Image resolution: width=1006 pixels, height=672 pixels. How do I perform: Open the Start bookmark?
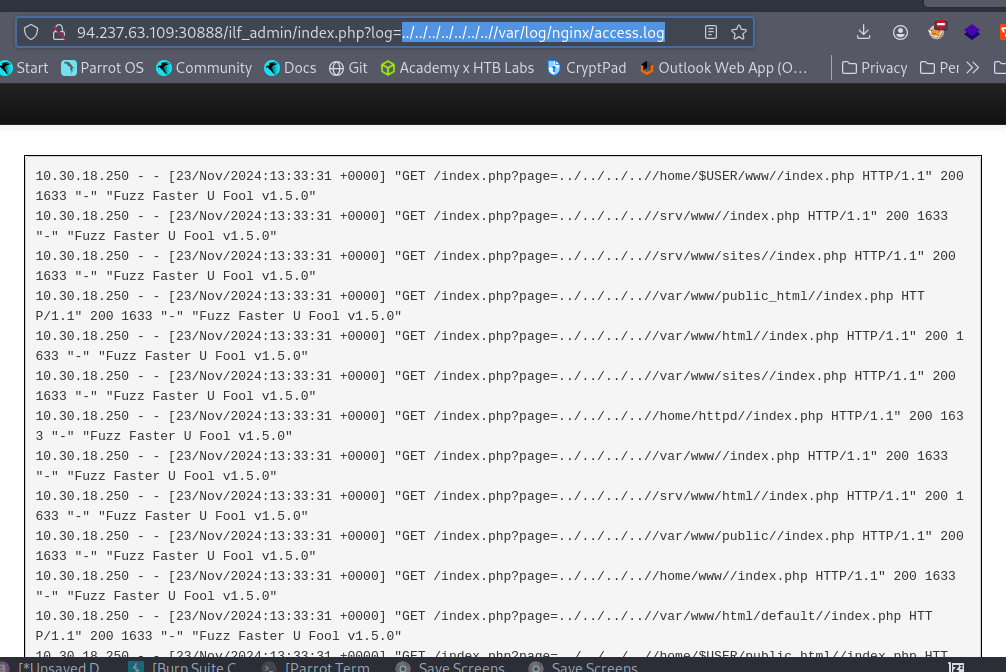click(x=24, y=68)
